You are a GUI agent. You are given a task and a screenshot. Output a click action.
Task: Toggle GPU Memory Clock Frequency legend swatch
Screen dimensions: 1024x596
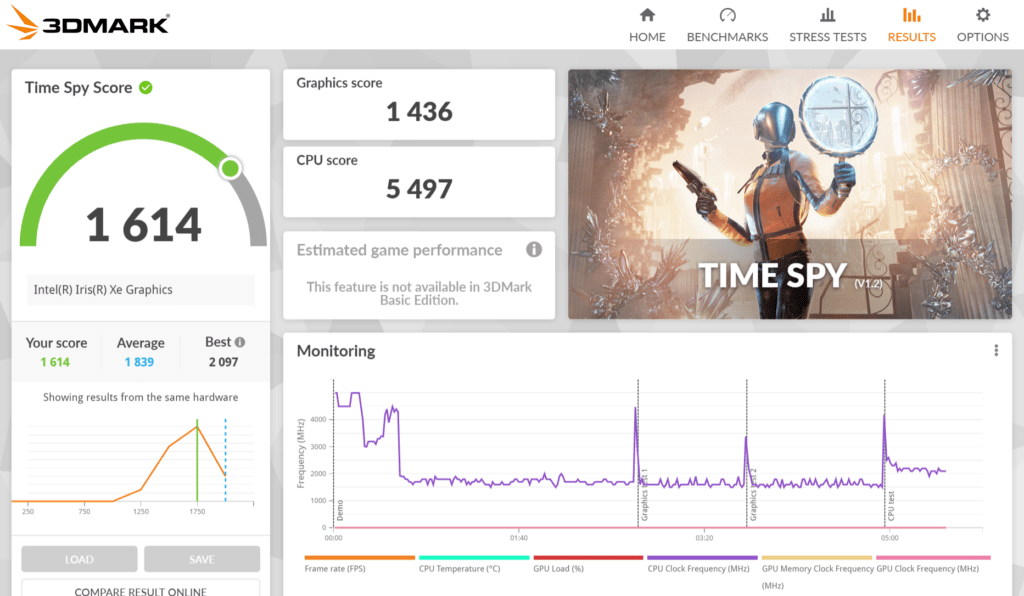[x=816, y=557]
